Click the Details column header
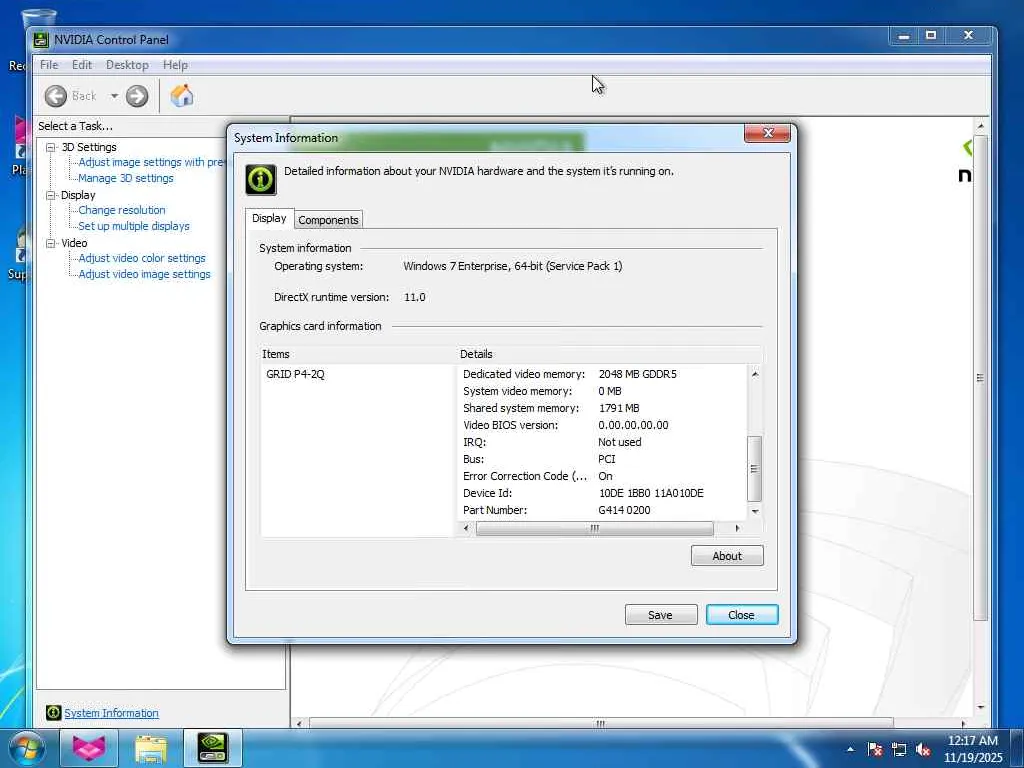Screen dimensions: 1024x768 pyautogui.click(x=609, y=354)
